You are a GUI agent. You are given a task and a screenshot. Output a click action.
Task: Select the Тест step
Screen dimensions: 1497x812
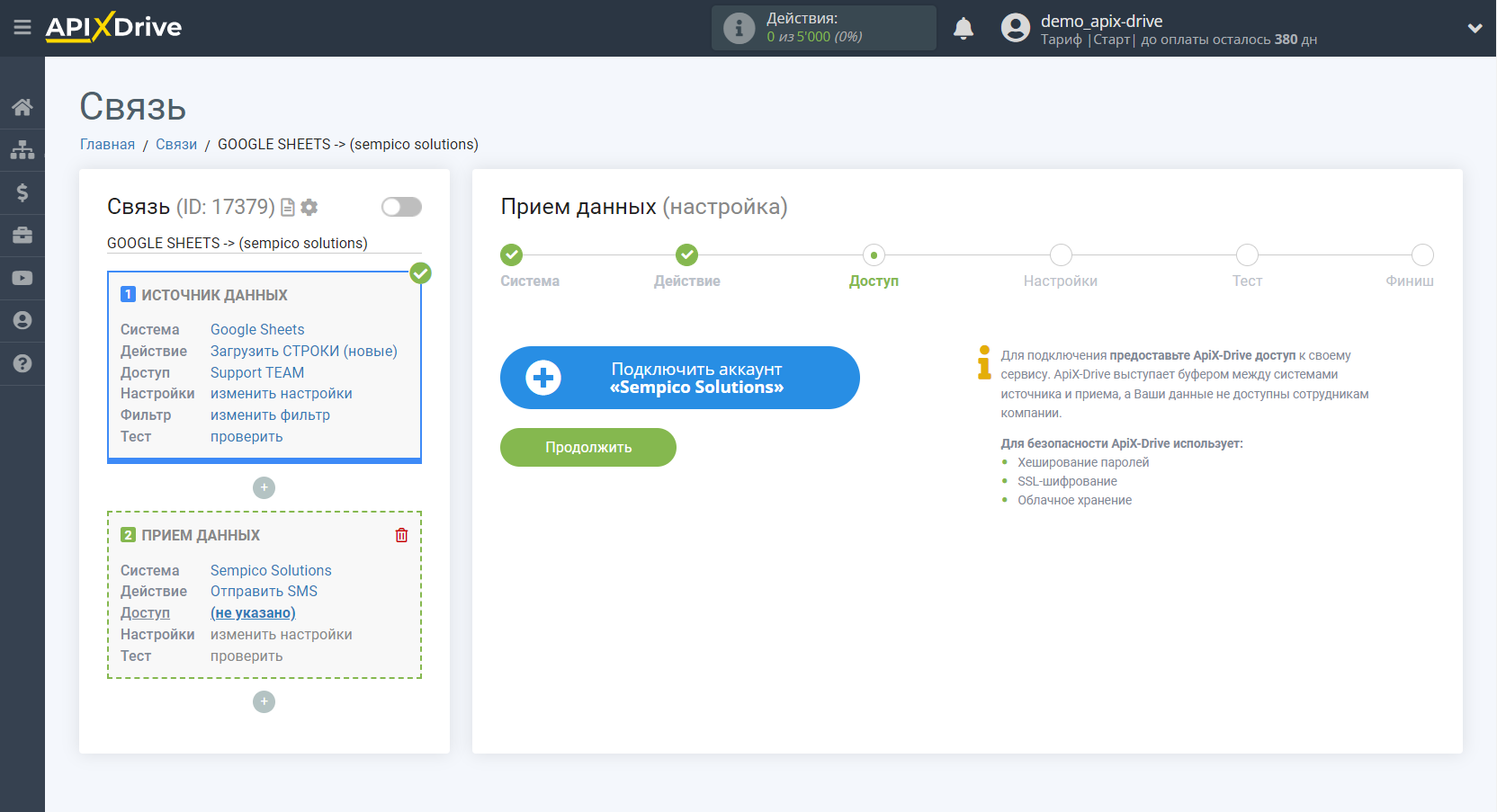coord(1247,254)
